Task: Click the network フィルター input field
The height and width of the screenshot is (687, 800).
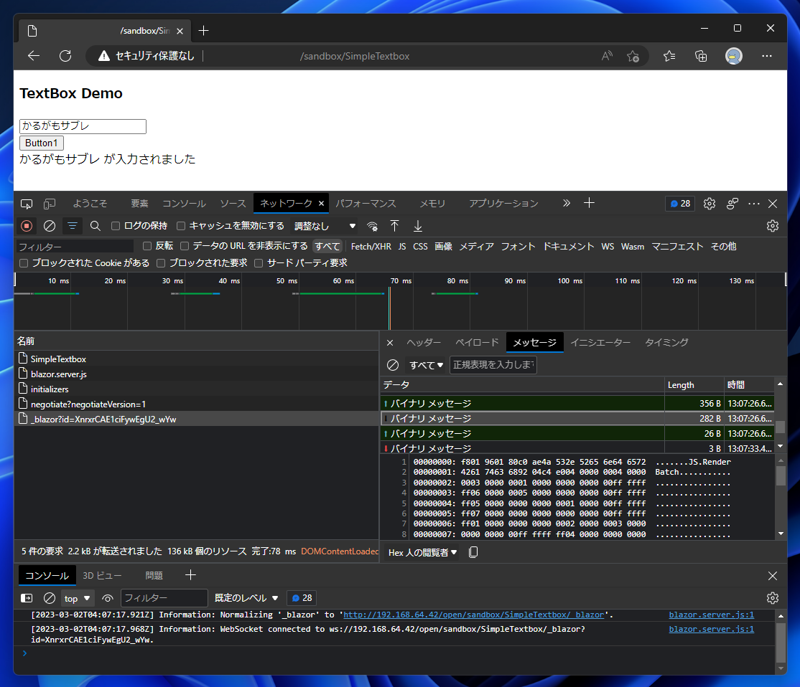Action: [x=75, y=247]
